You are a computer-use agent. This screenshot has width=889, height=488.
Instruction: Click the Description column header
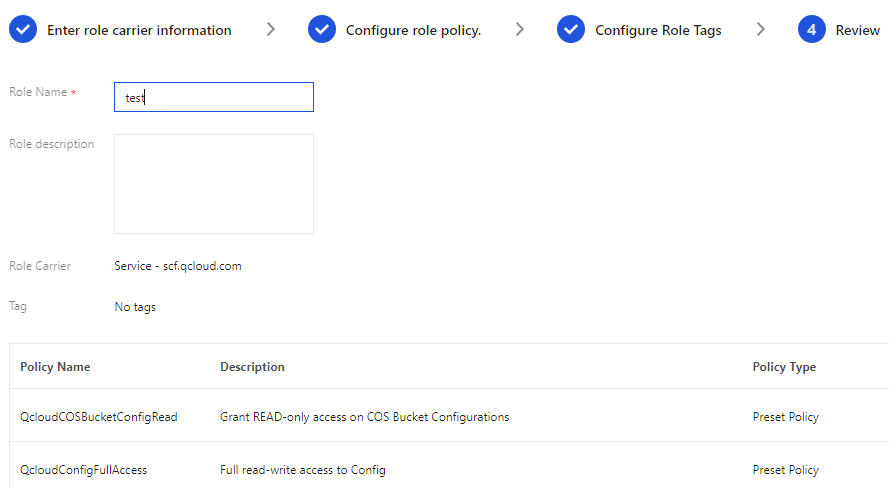pos(252,367)
